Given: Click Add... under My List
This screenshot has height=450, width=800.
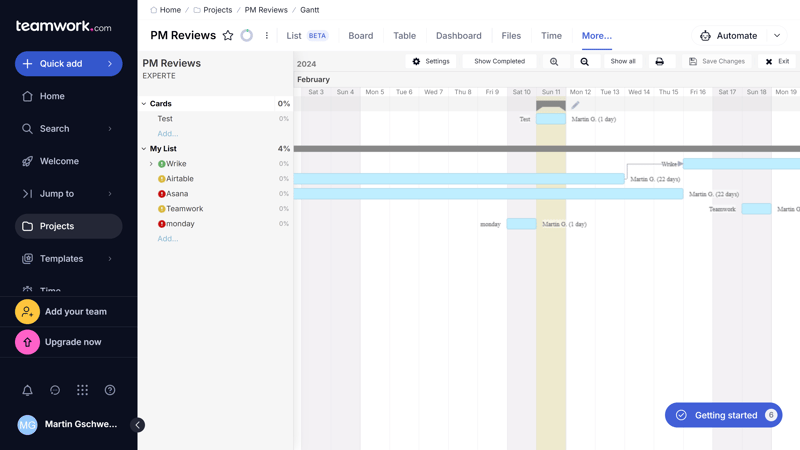Looking at the screenshot, I should click(167, 239).
